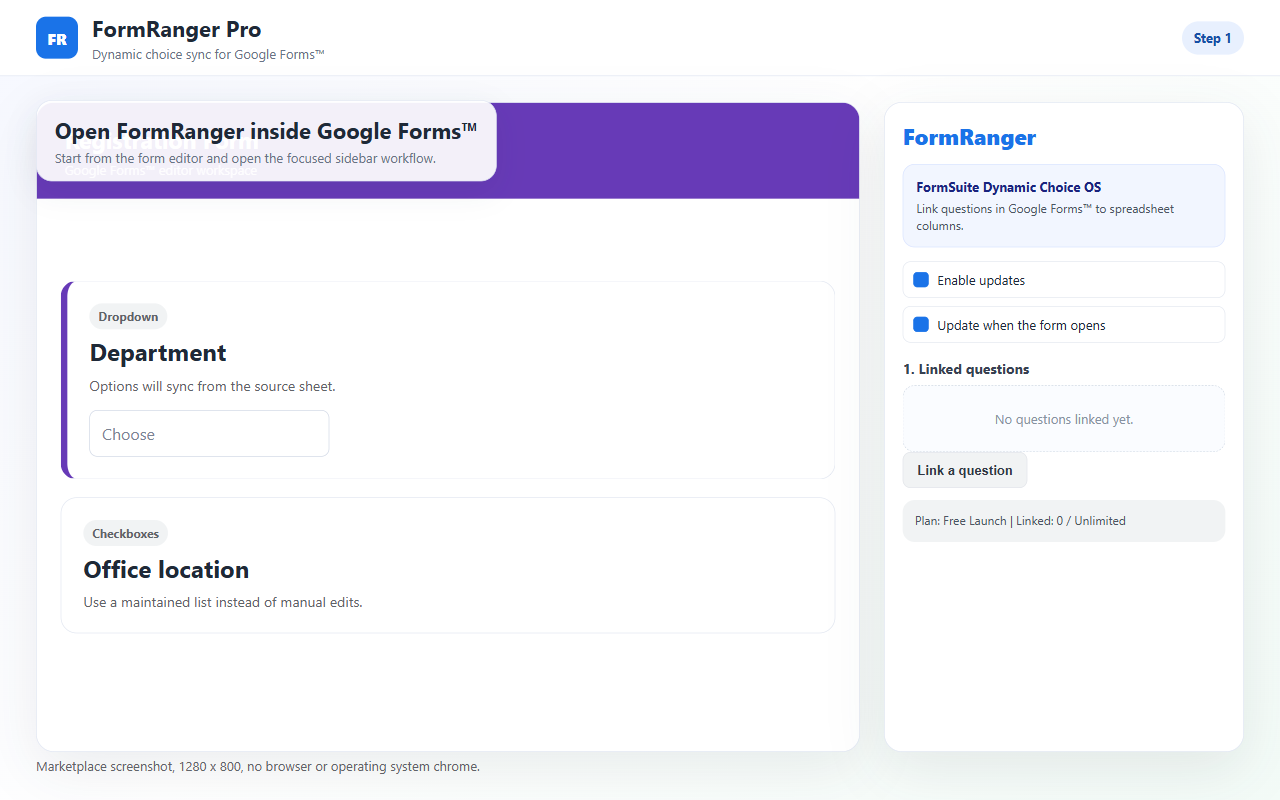Viewport: 1280px width, 800px height.
Task: Click 'Open FormRanger inside Google Forms' callout title
Action: coord(266,131)
